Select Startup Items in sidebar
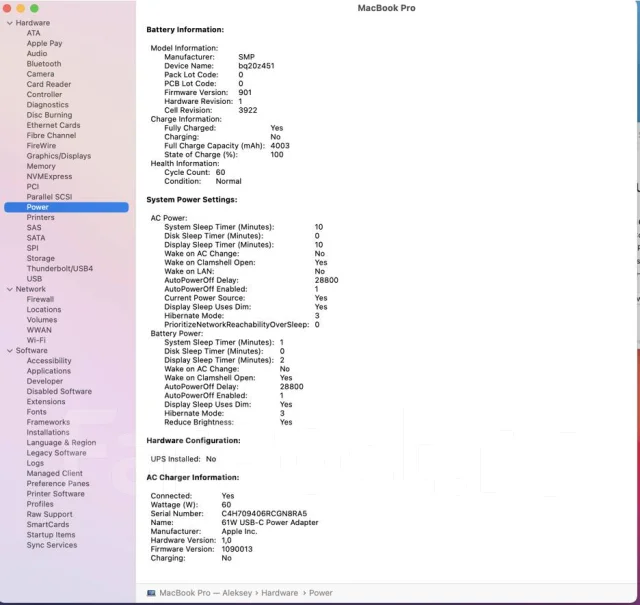The height and width of the screenshot is (605, 640). coord(51,535)
